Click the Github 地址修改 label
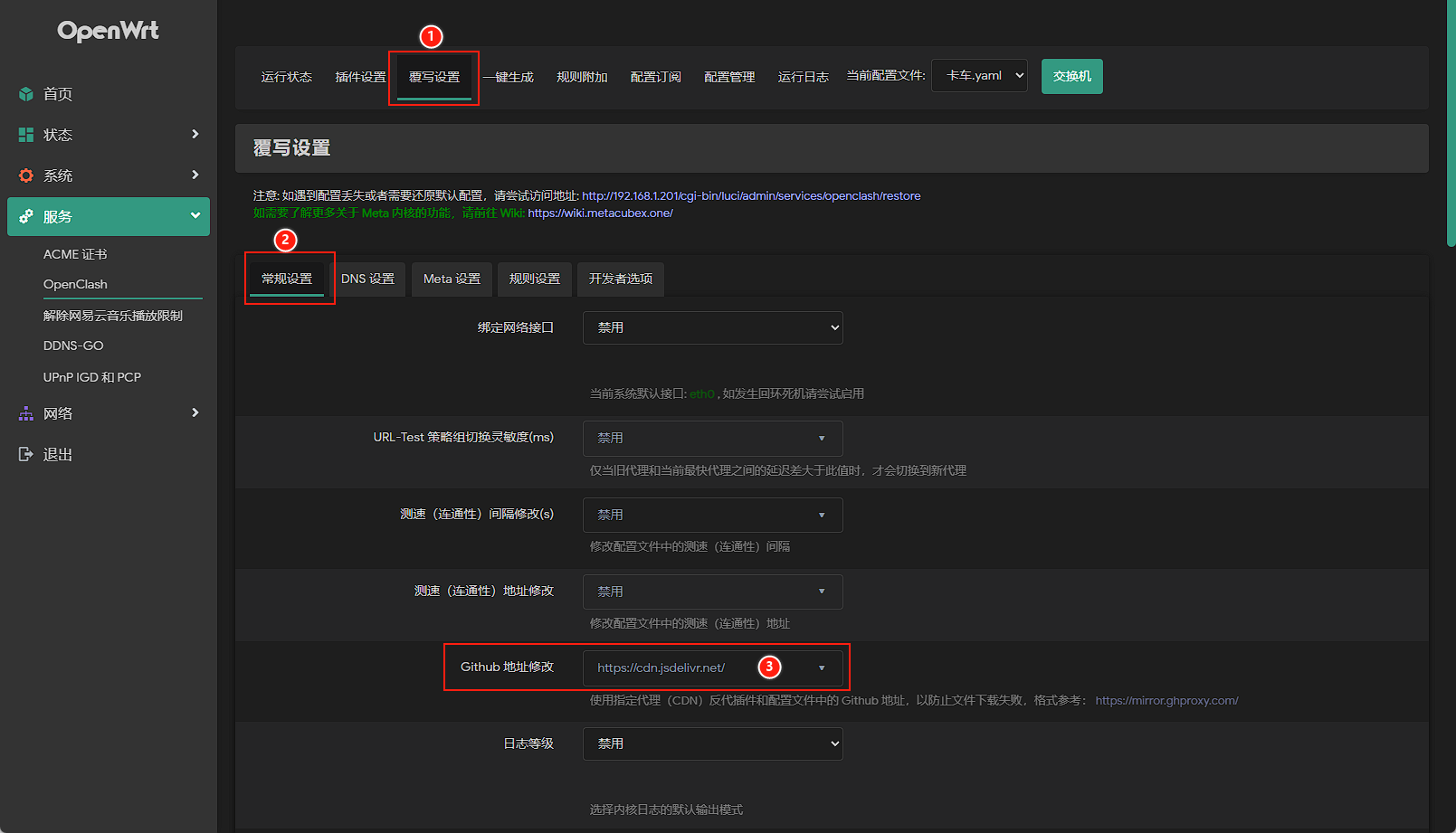This screenshot has width=1456, height=833. tap(507, 667)
